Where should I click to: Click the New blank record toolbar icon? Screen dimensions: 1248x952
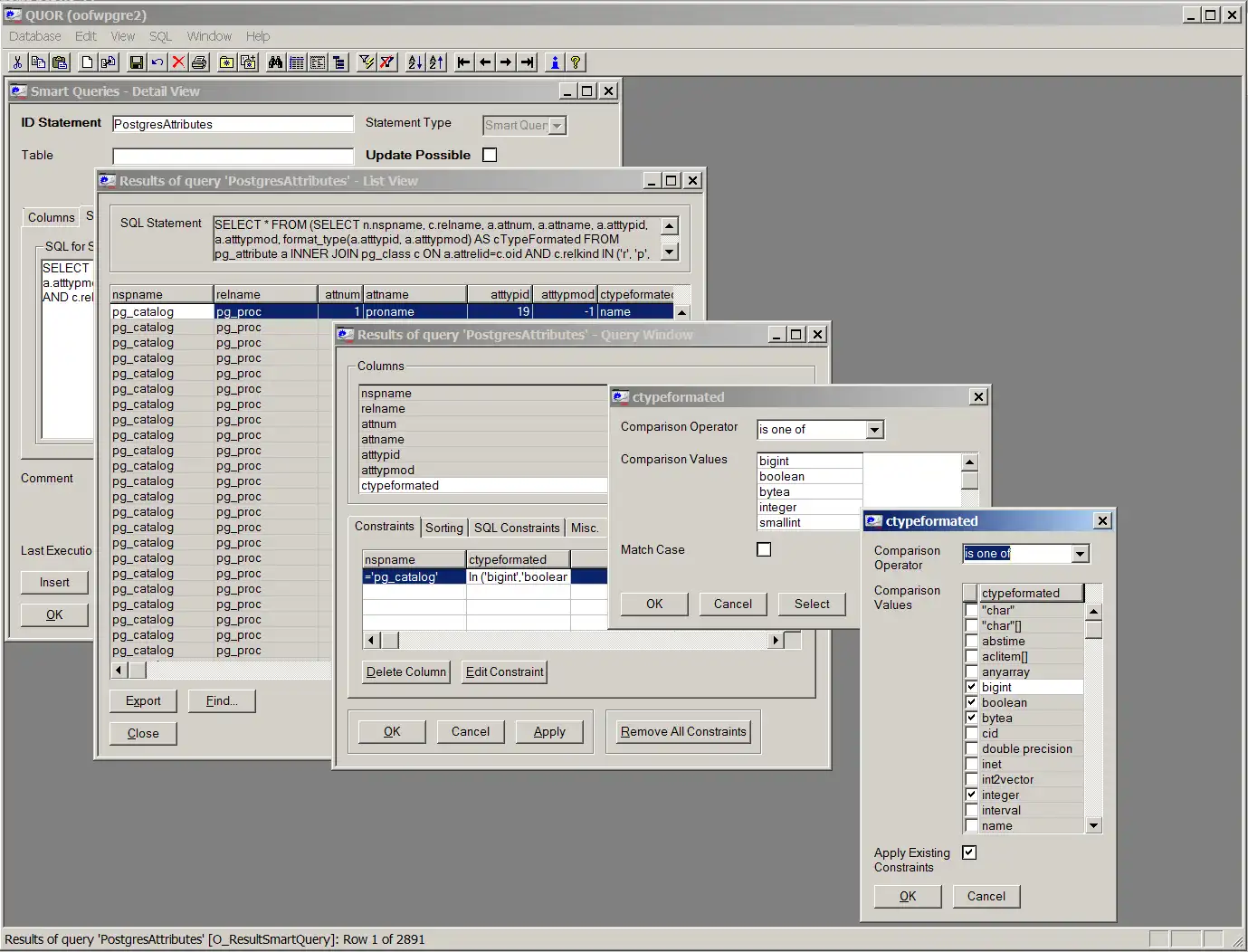tap(87, 62)
